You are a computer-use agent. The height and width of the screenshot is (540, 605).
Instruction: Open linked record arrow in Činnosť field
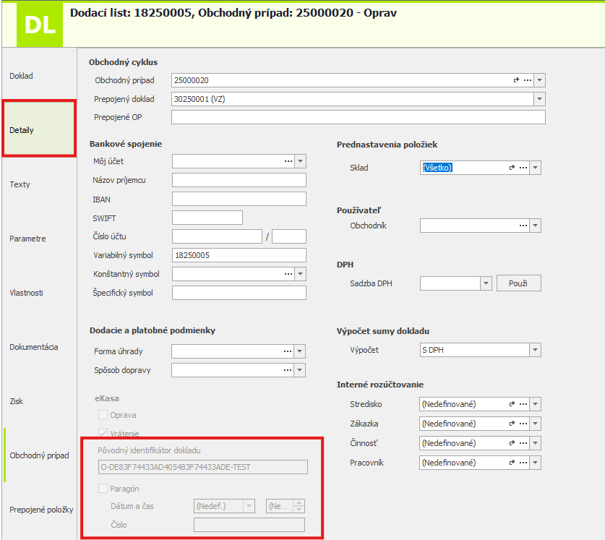click(x=512, y=443)
